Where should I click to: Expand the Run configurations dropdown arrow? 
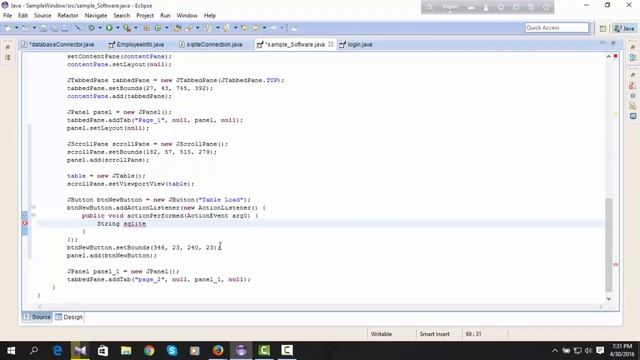click(118, 28)
